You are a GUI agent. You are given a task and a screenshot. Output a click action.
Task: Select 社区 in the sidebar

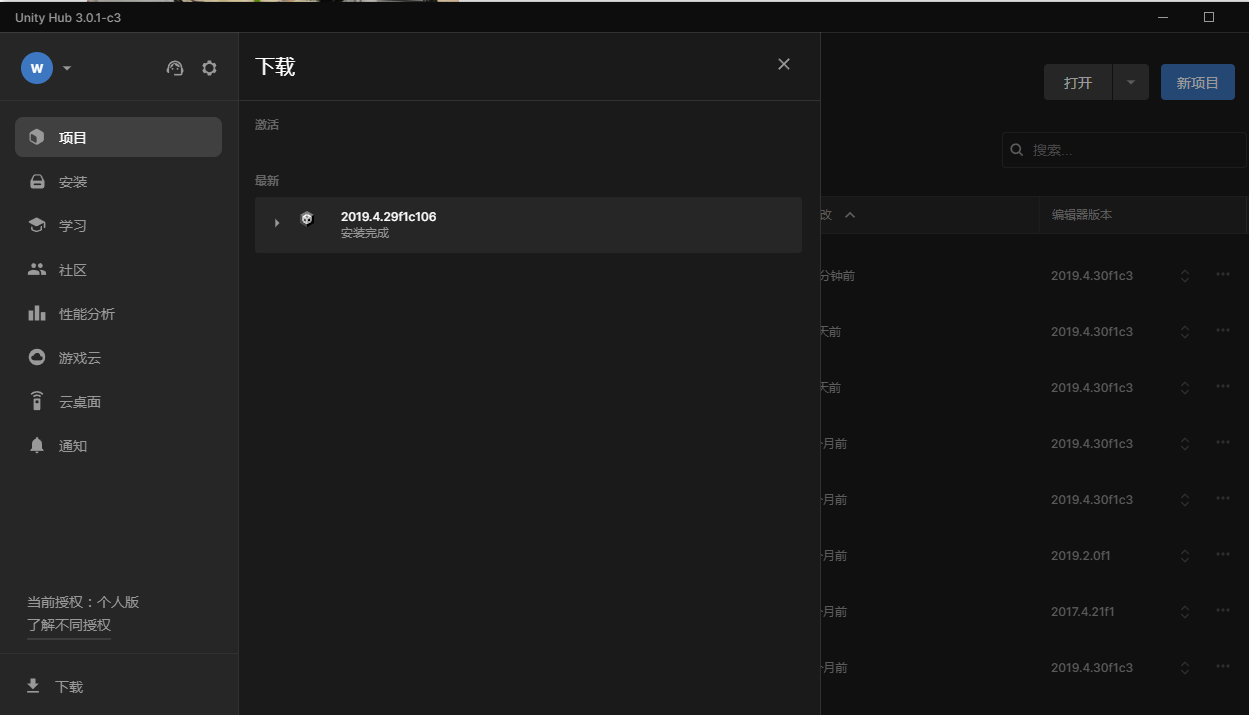[x=118, y=269]
